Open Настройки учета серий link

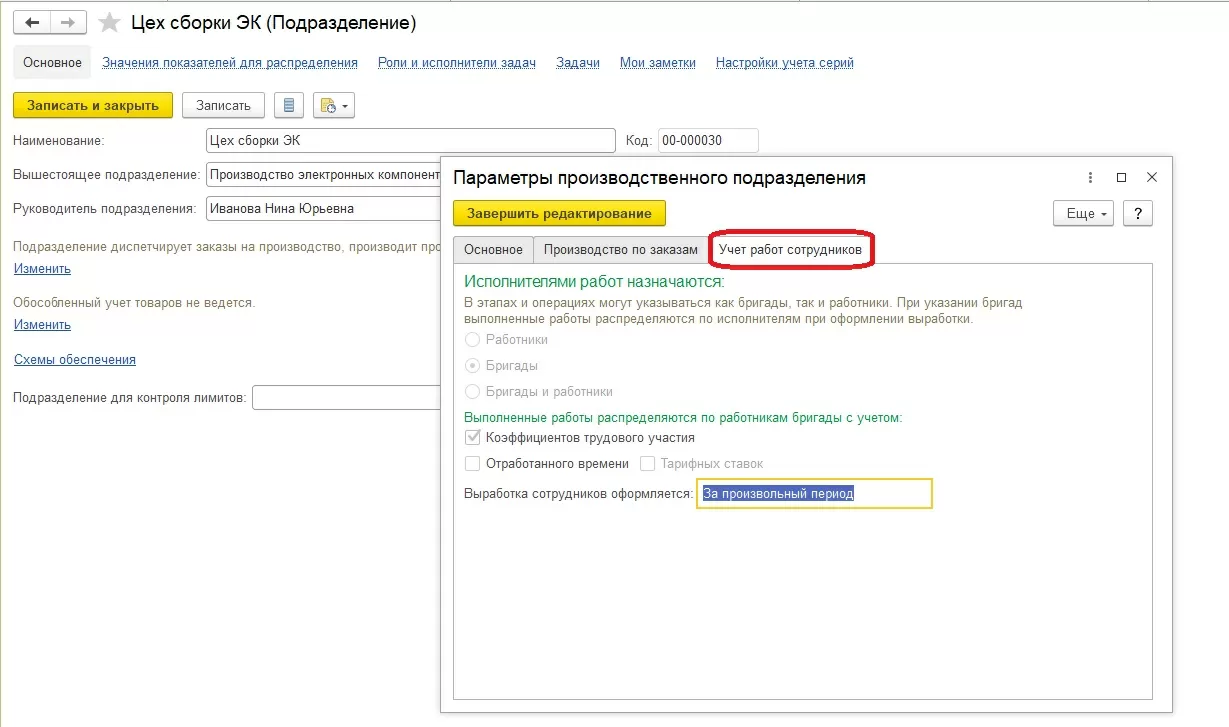785,62
